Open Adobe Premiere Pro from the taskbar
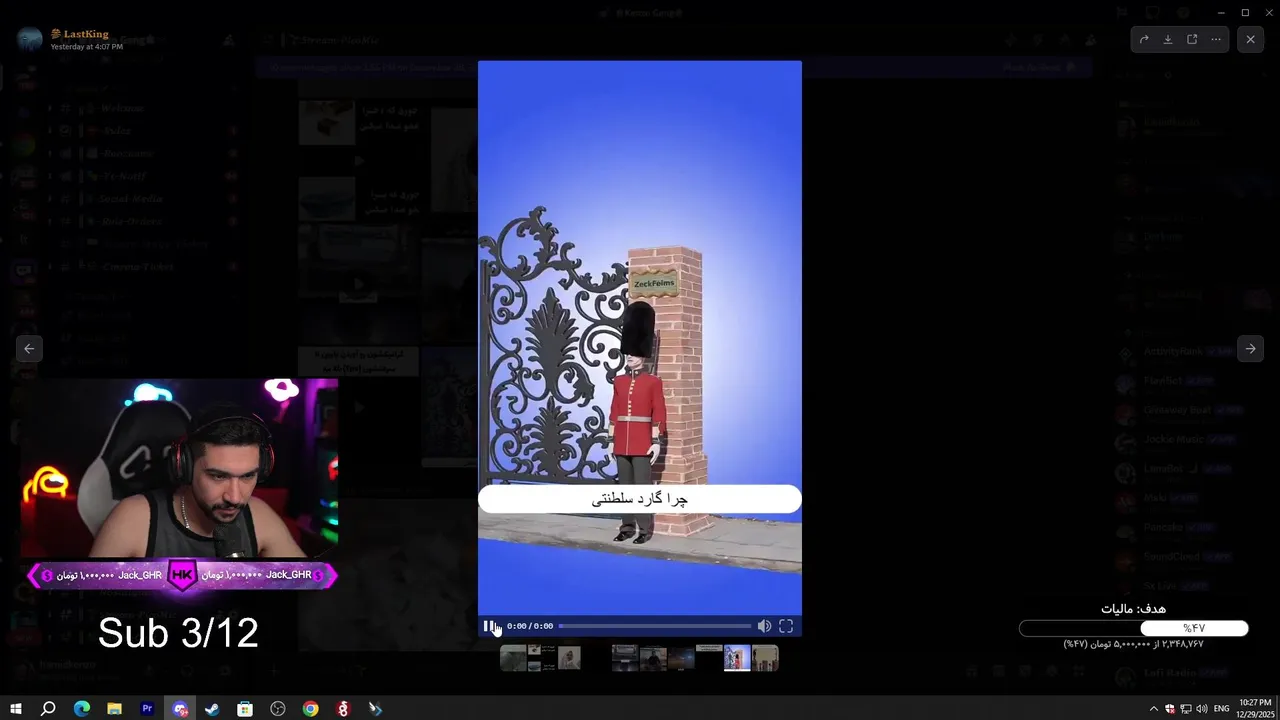Viewport: 1280px width, 720px height. (147, 709)
